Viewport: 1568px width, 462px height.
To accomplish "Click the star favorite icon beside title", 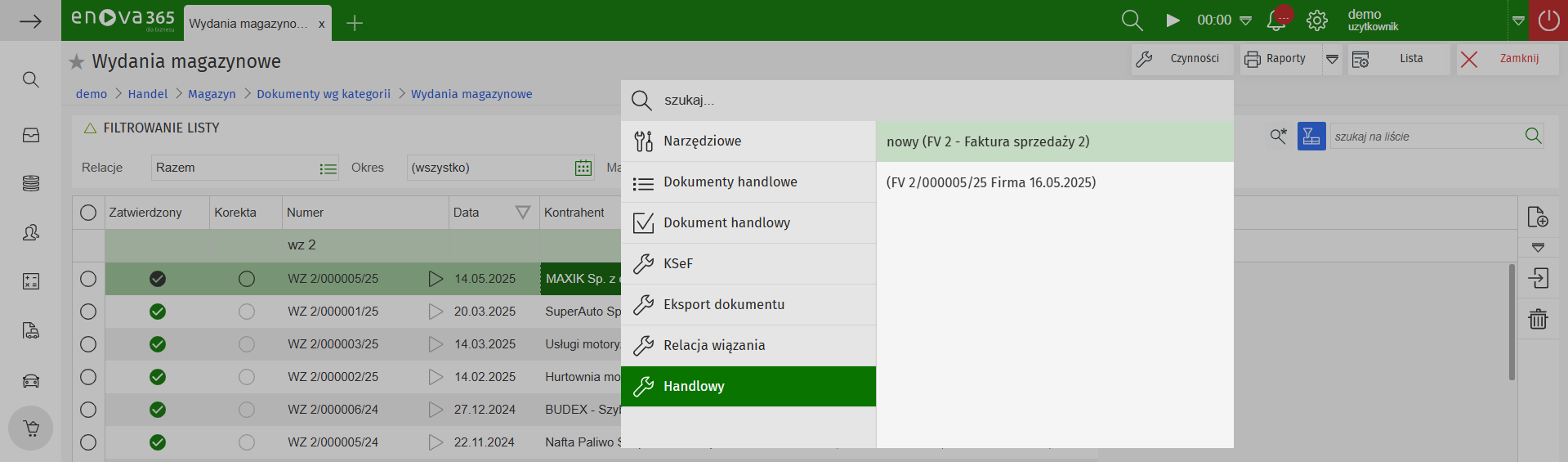I will (77, 61).
